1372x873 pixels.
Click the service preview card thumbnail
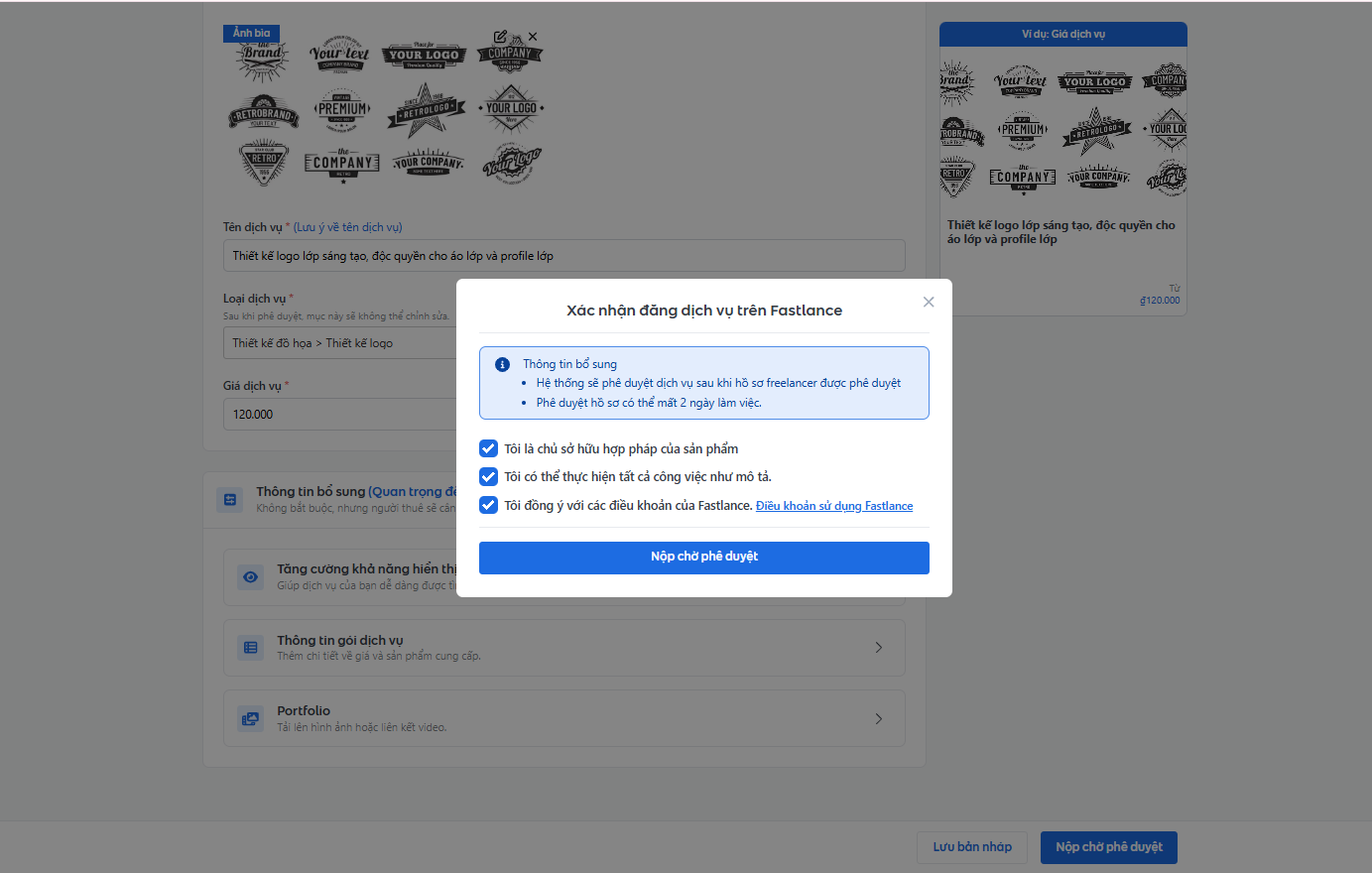coord(1062,129)
